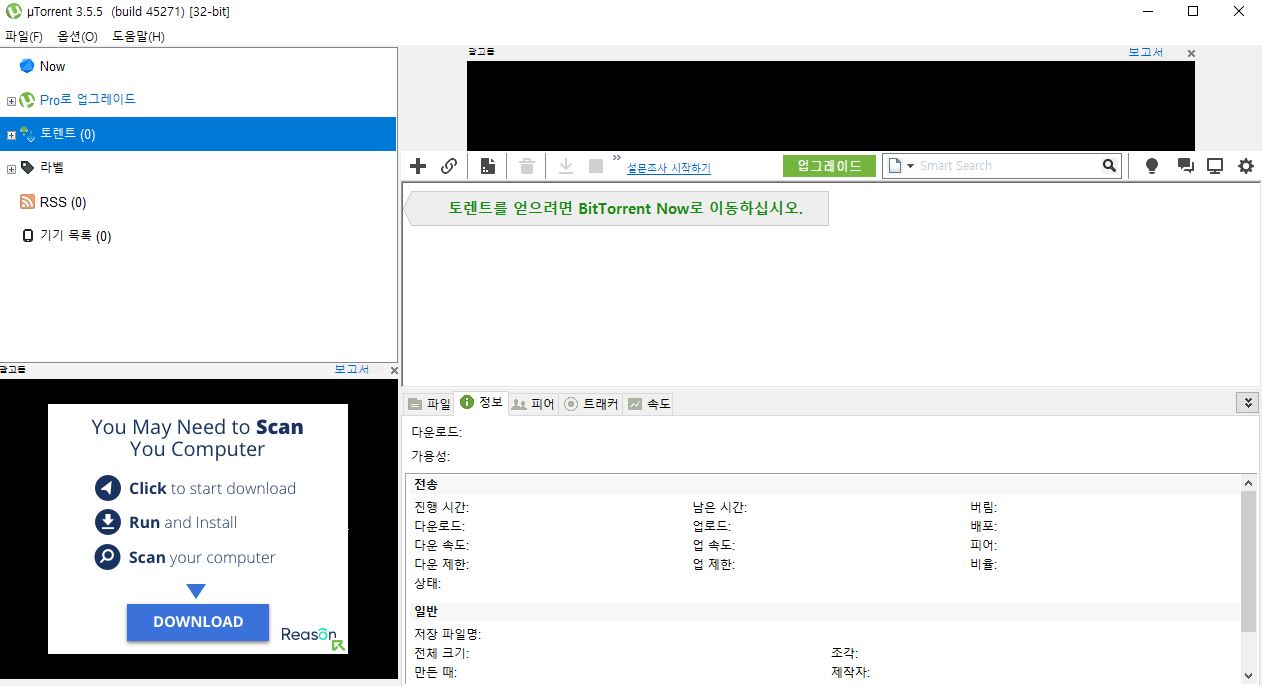Open the 도움말(H) menu
Screen dimensions: 1262x686
138,36
